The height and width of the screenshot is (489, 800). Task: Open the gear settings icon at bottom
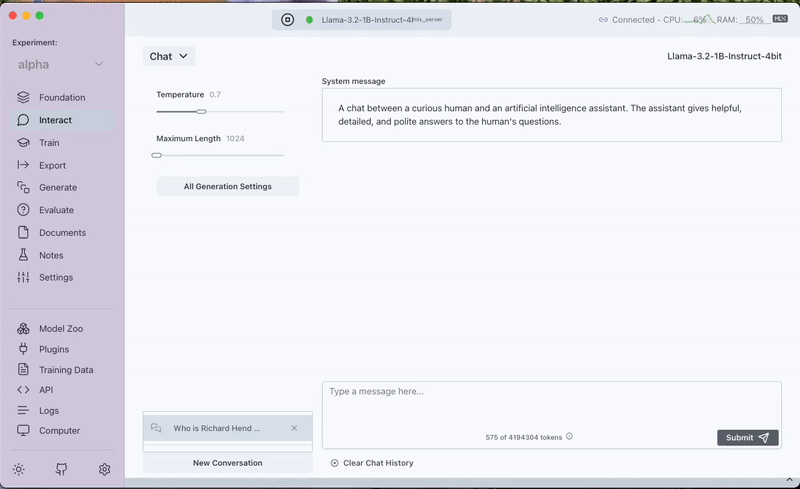tap(104, 469)
